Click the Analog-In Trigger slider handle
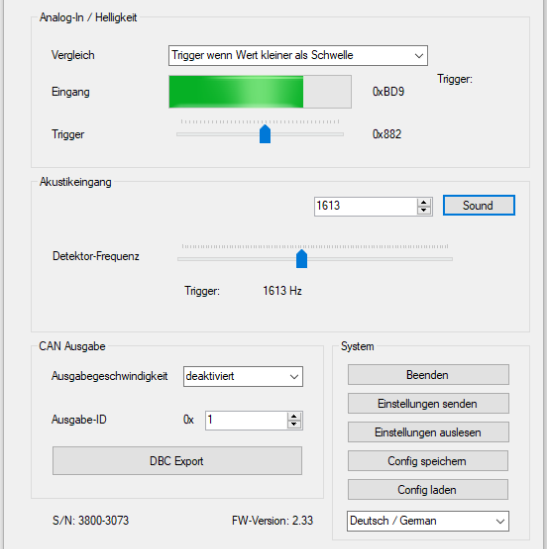The image size is (547, 549). tap(265, 134)
